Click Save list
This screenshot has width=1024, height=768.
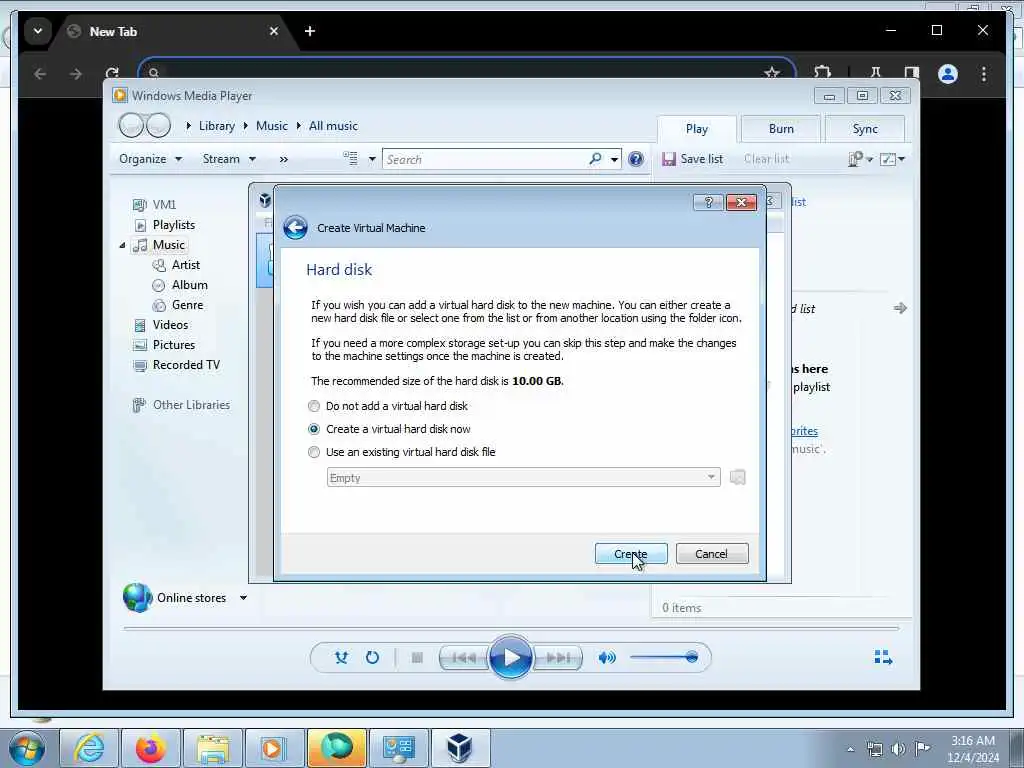[x=692, y=159]
